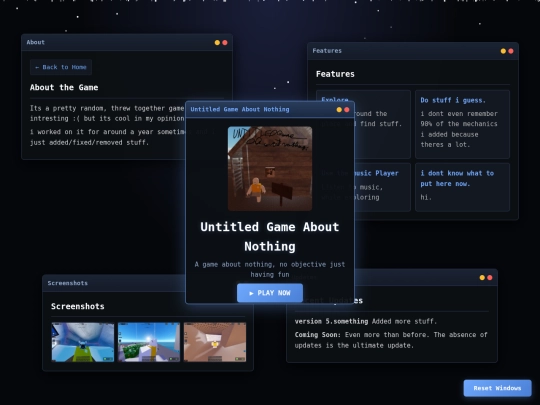Click the 'A game about nothing' tagline
Screen dimensions: 540x405
pos(270,269)
